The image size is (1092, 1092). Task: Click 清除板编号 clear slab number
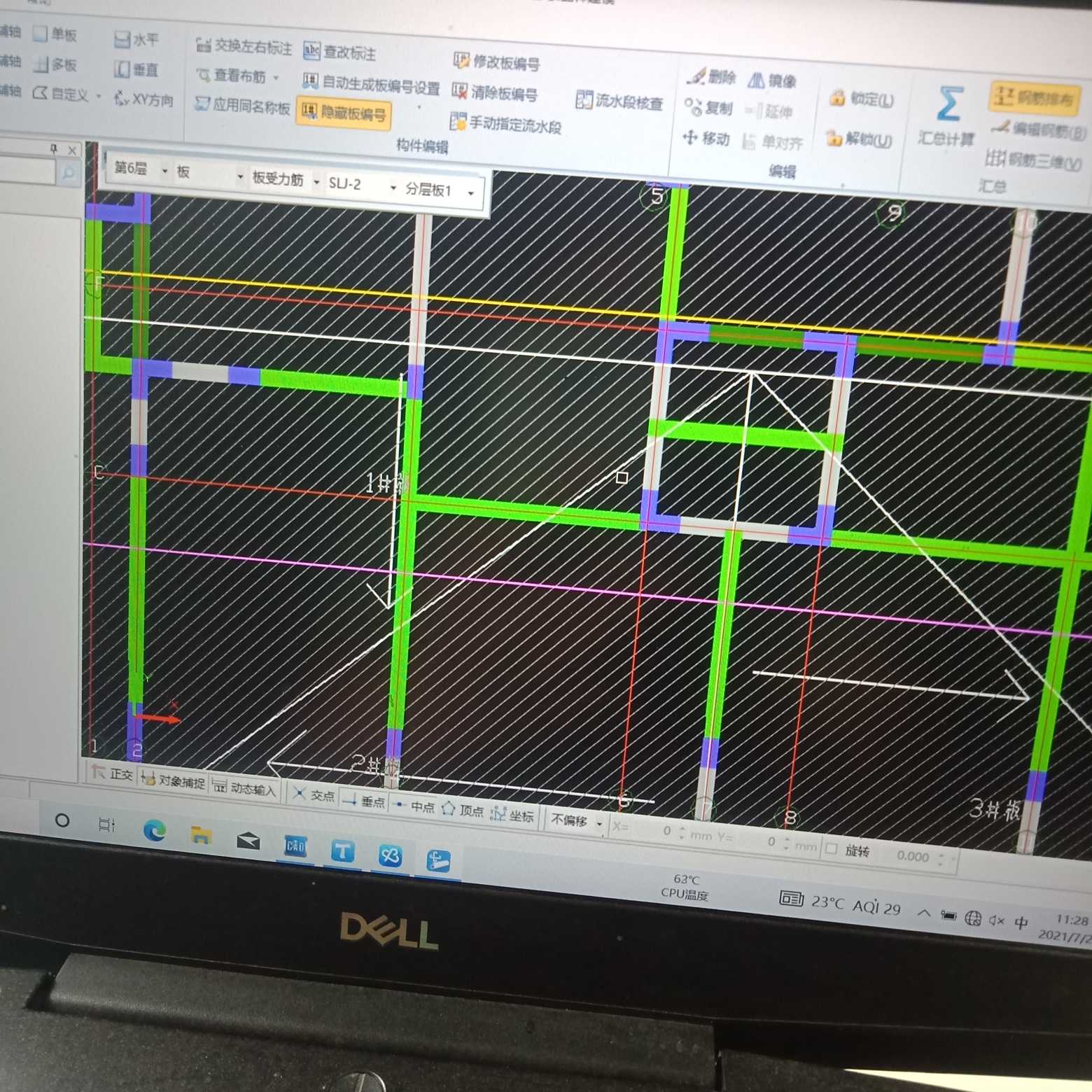(x=494, y=92)
